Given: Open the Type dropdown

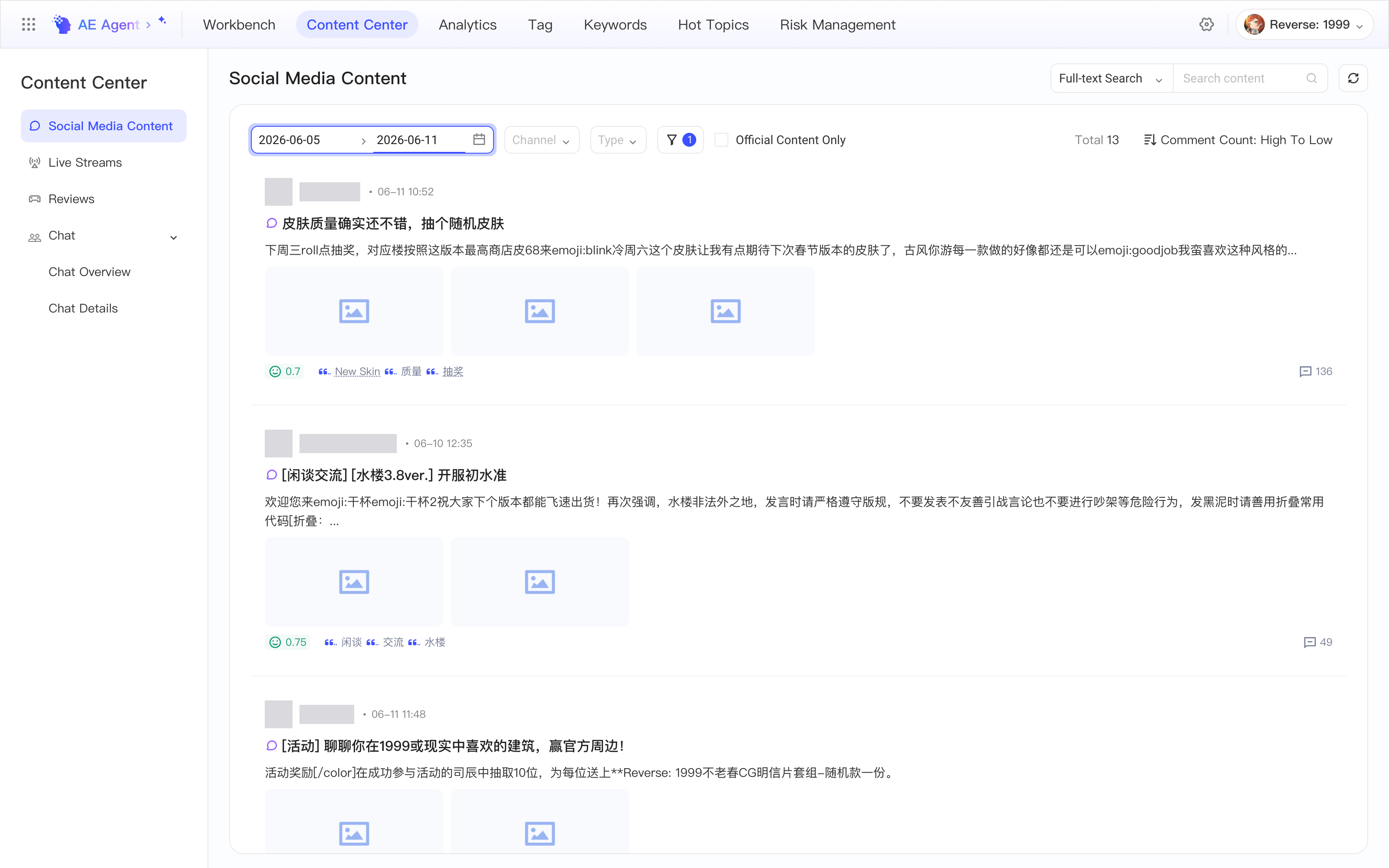Looking at the screenshot, I should (618, 139).
